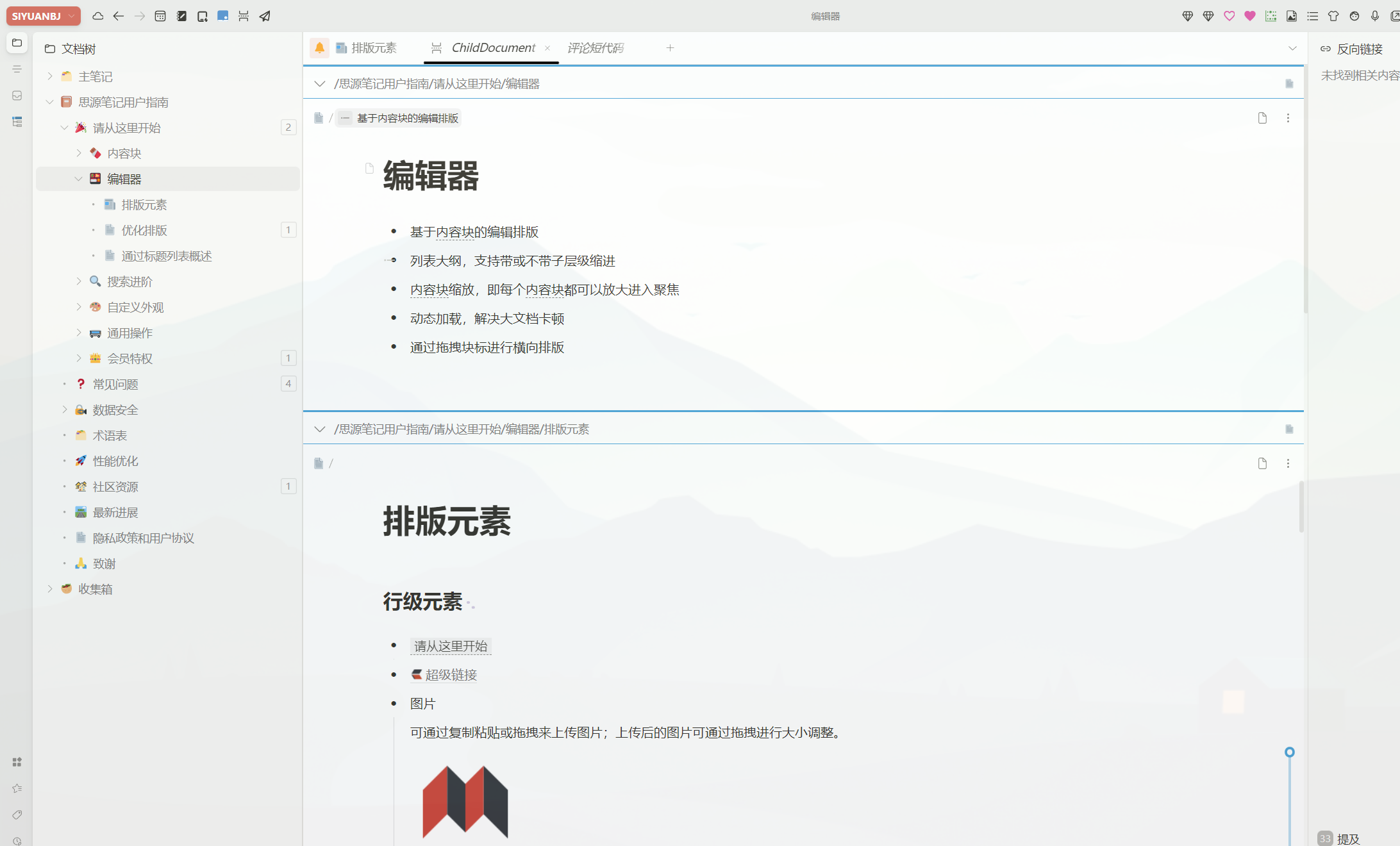
Task: Click the filled pink heart icon
Action: pyautogui.click(x=1250, y=16)
